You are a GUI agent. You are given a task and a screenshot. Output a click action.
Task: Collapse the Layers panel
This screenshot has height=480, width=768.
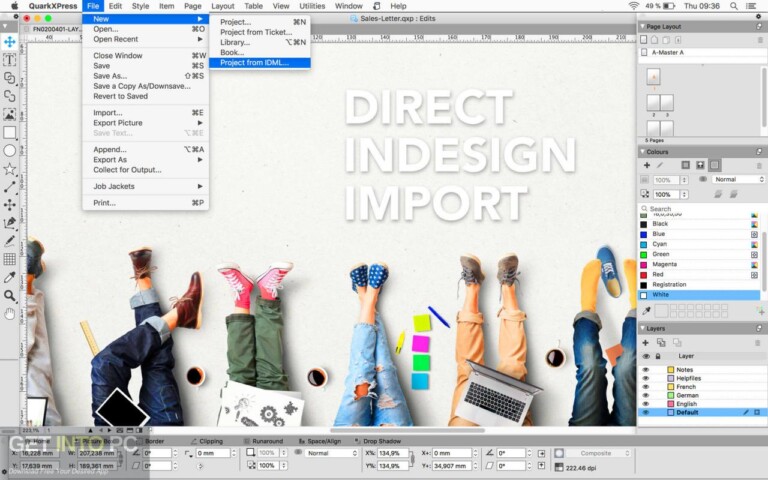click(642, 329)
